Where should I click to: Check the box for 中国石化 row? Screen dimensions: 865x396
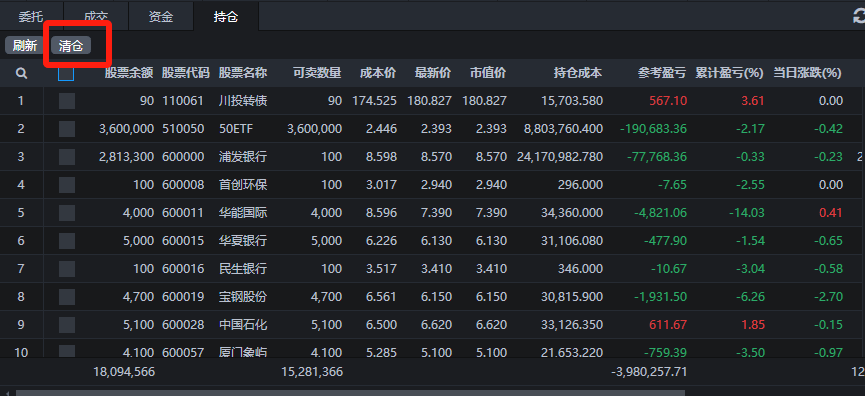click(x=67, y=325)
